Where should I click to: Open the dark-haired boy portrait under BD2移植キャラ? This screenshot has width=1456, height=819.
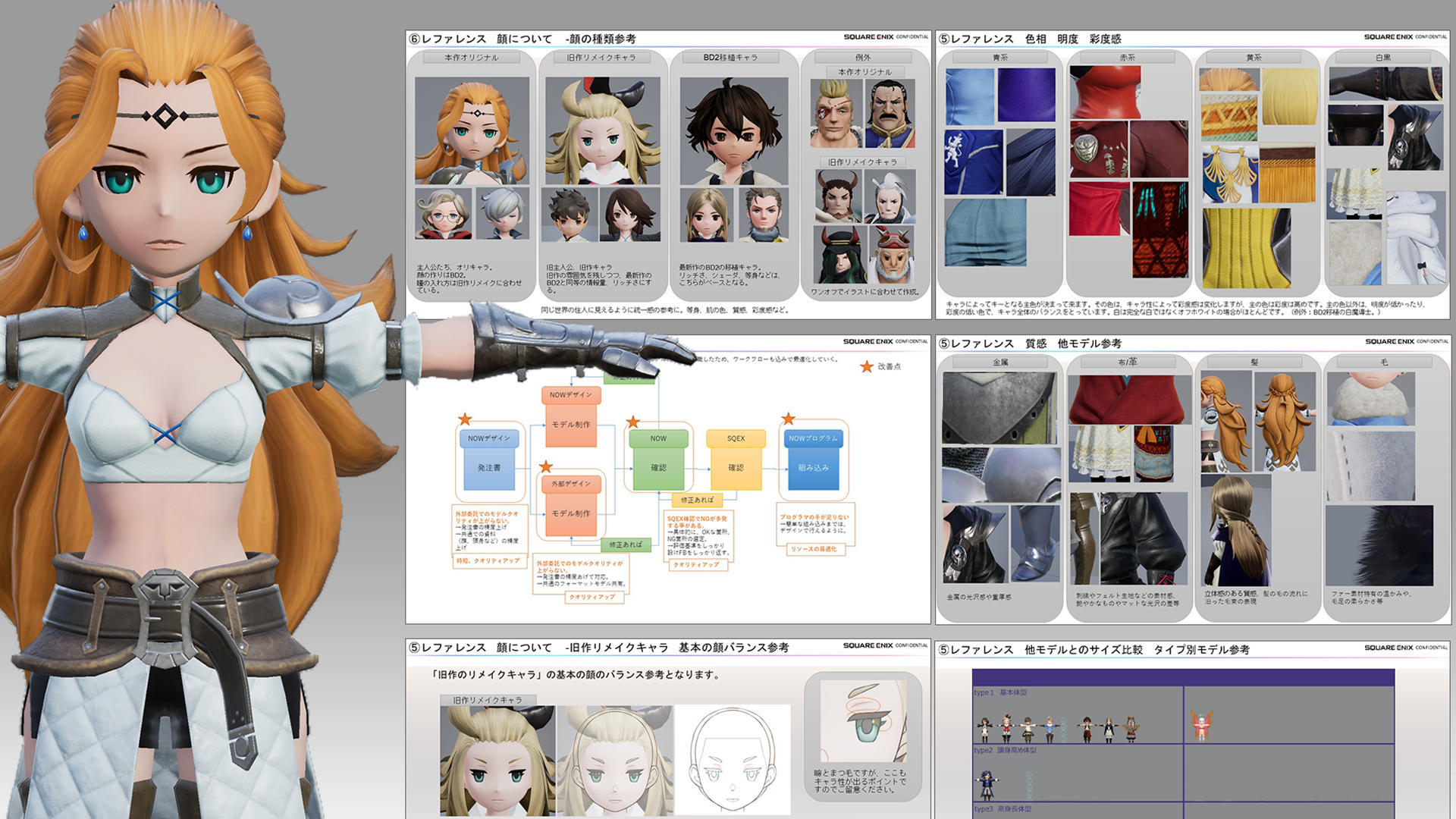pos(733,130)
